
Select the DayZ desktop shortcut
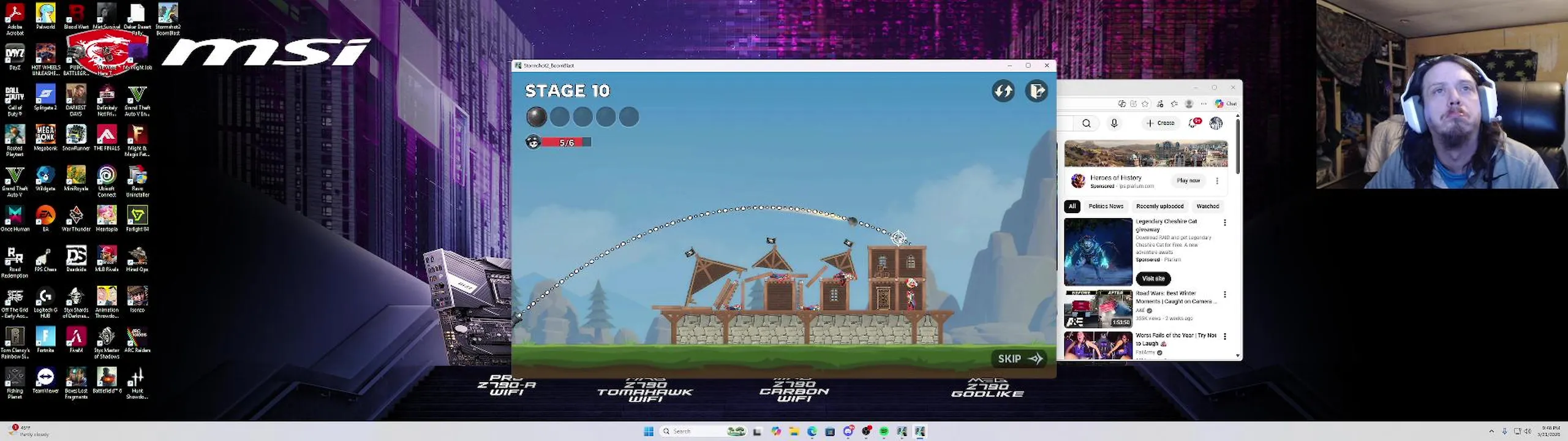pyautogui.click(x=15, y=57)
